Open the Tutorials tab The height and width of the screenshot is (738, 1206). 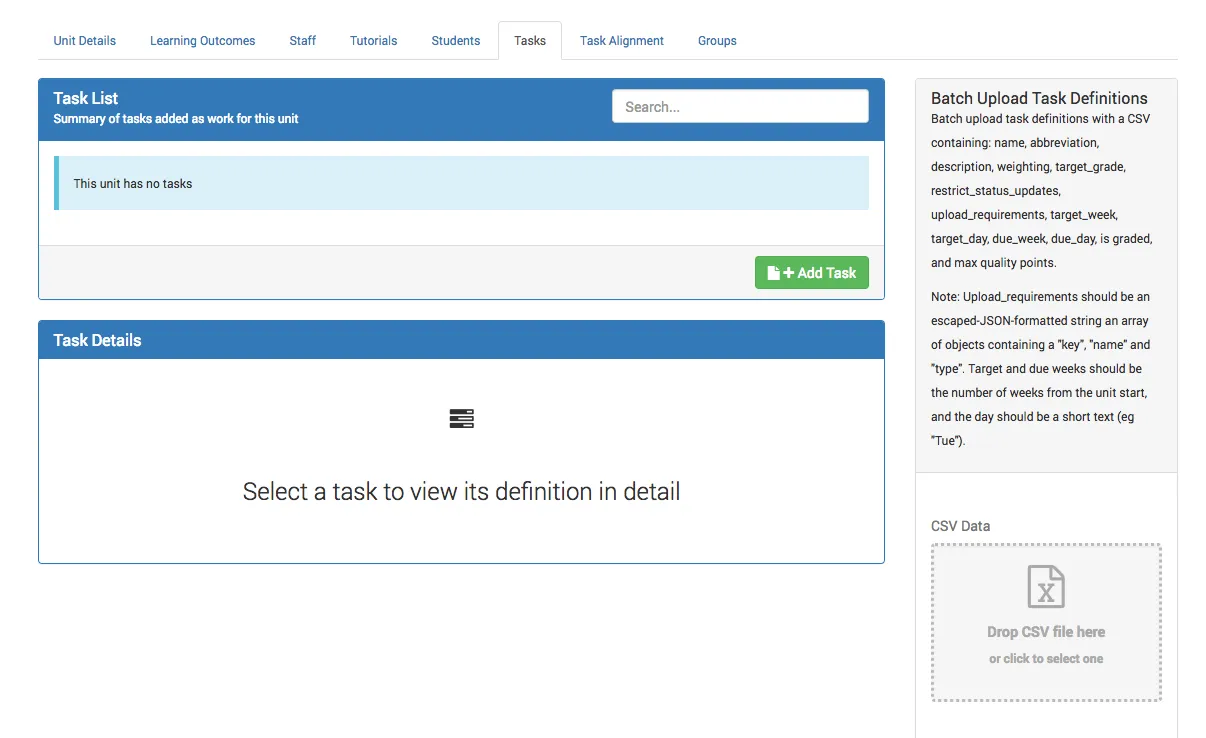click(373, 40)
